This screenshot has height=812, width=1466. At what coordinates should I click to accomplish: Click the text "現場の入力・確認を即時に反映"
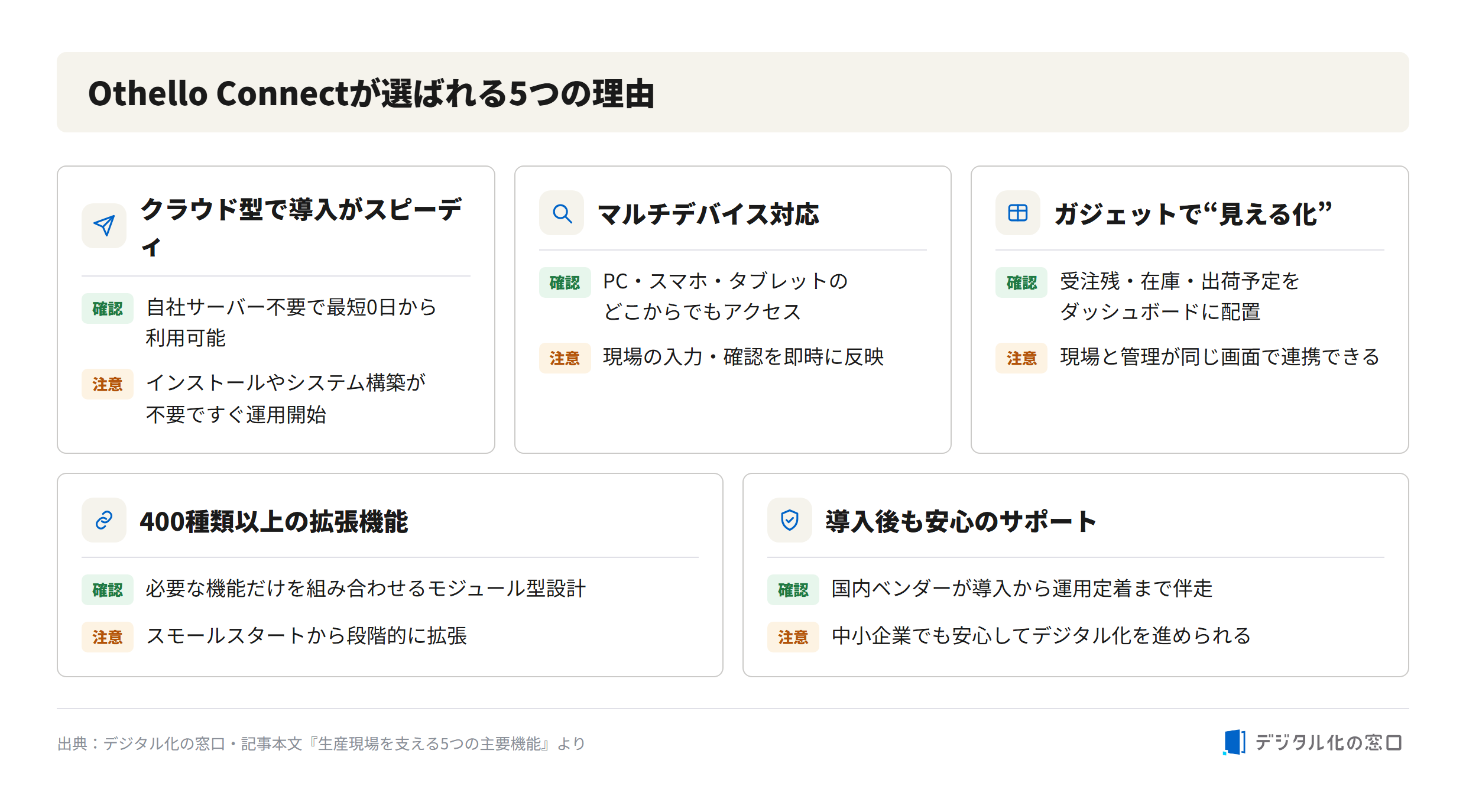point(743,357)
